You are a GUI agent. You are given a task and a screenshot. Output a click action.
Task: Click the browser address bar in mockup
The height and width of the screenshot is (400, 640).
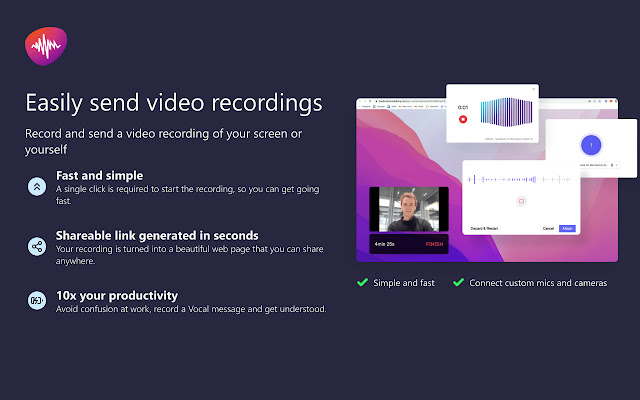click(x=412, y=101)
